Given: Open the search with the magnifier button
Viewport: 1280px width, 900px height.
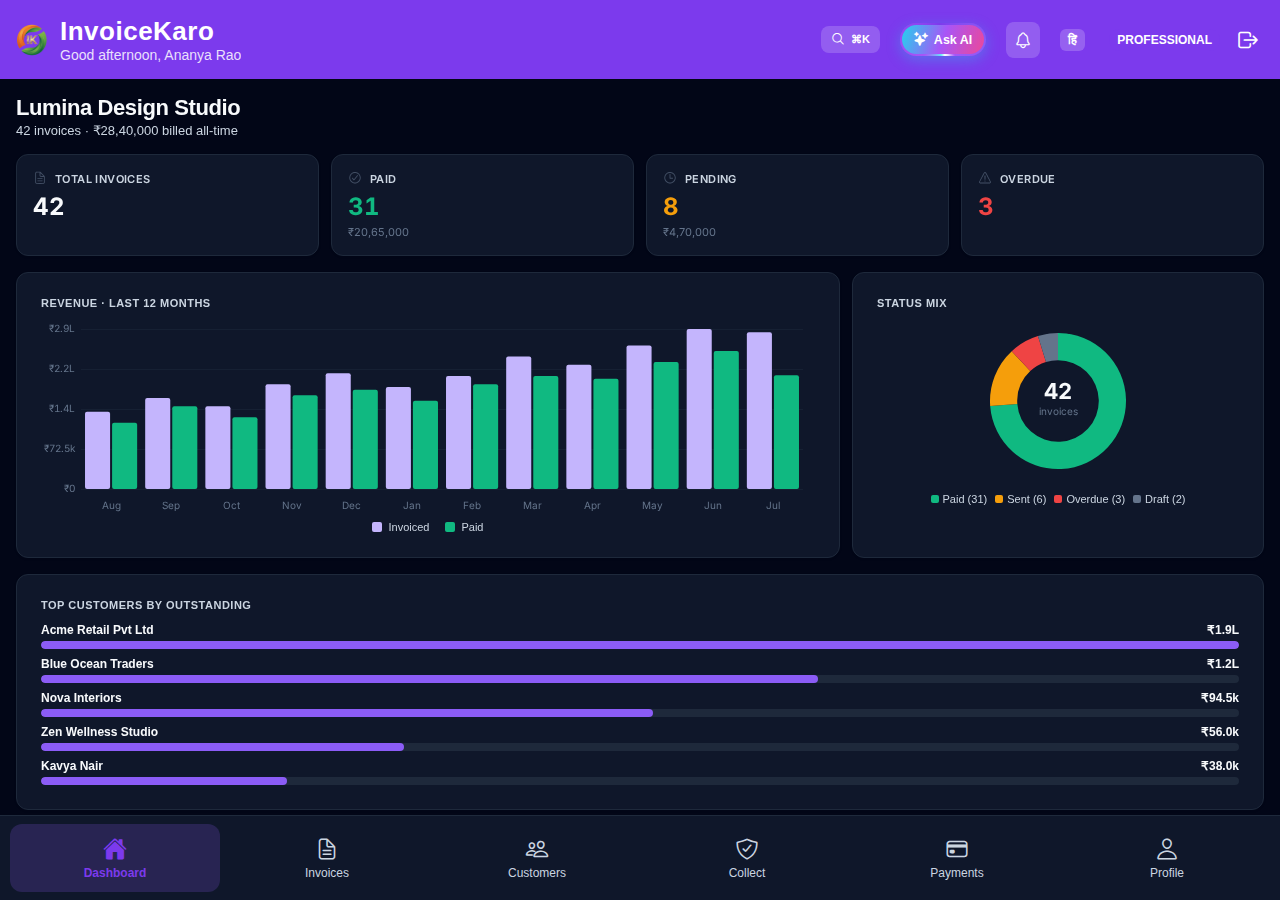Looking at the screenshot, I should click(850, 39).
